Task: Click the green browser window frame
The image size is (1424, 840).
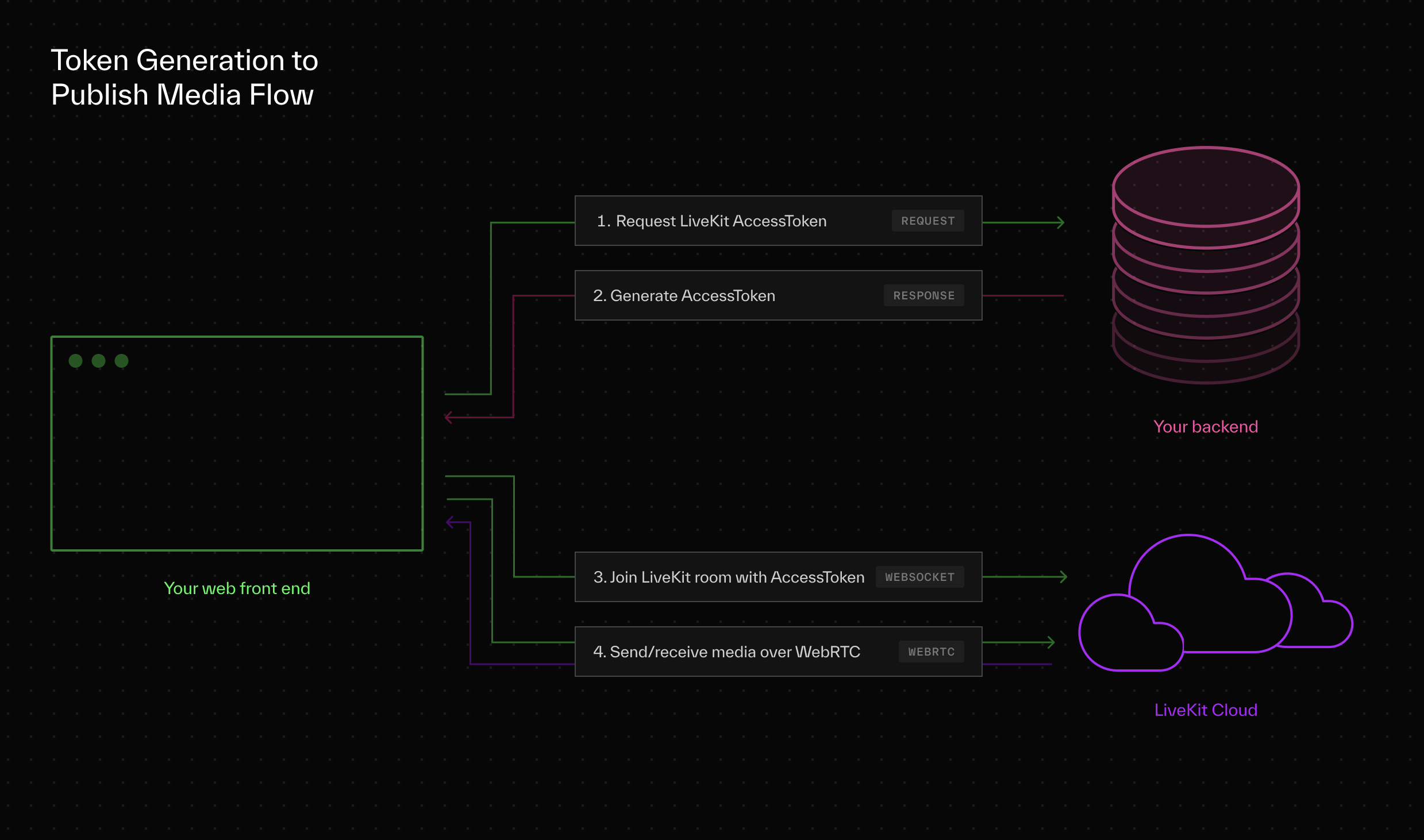Action: 237,444
